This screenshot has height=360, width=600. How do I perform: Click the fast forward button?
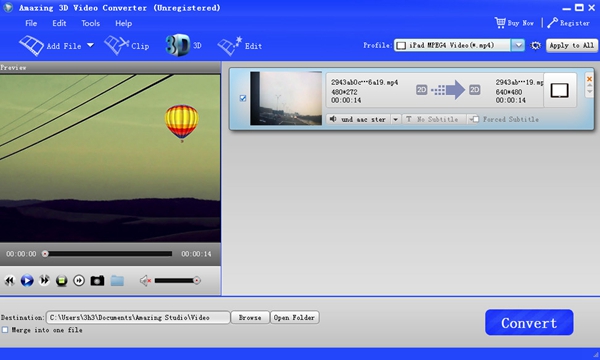(x=44, y=280)
